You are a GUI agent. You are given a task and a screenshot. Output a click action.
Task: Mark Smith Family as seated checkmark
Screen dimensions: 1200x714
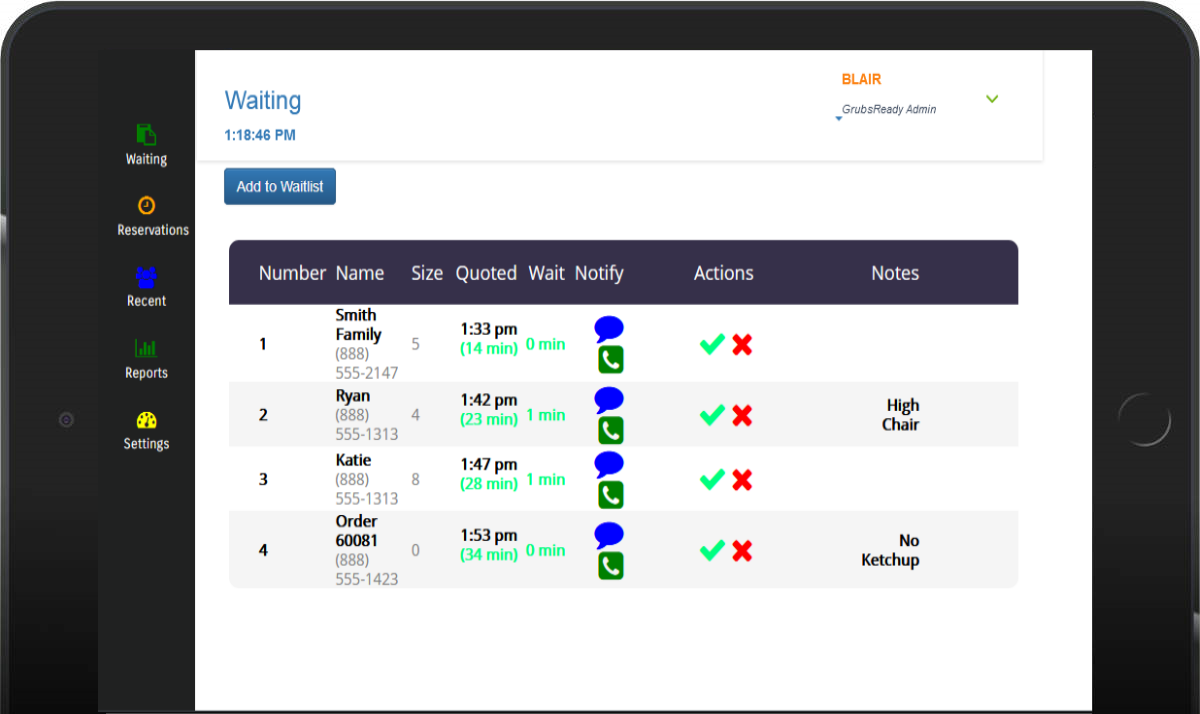(712, 345)
